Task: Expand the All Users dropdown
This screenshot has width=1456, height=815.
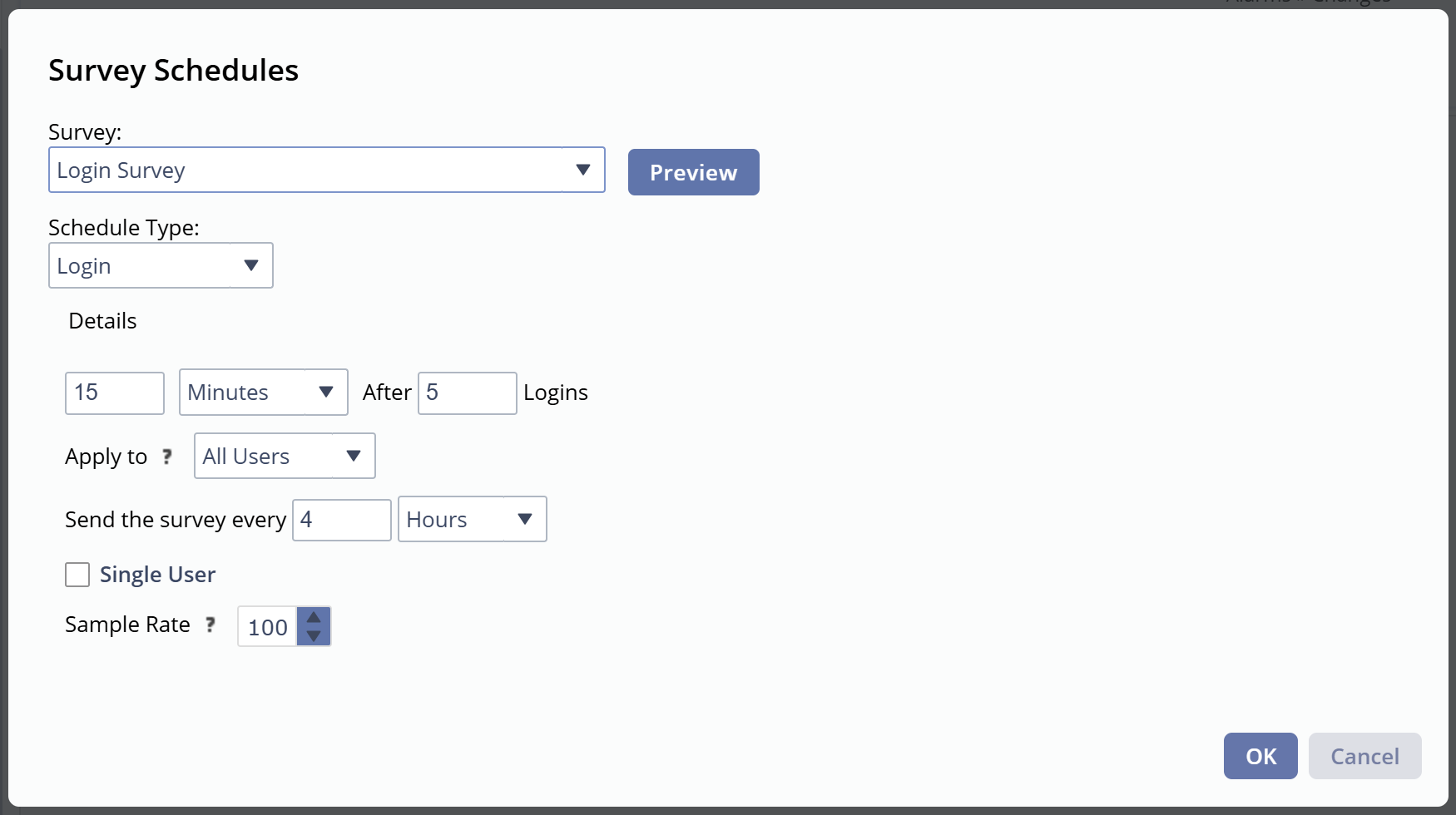Action: [x=285, y=457]
